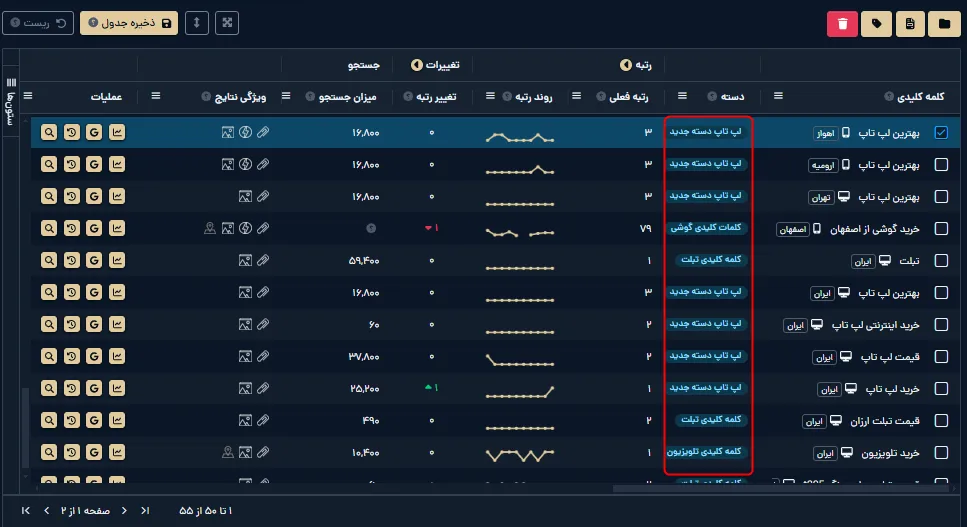Click the red trash delete button
967x527 pixels.
(x=842, y=24)
